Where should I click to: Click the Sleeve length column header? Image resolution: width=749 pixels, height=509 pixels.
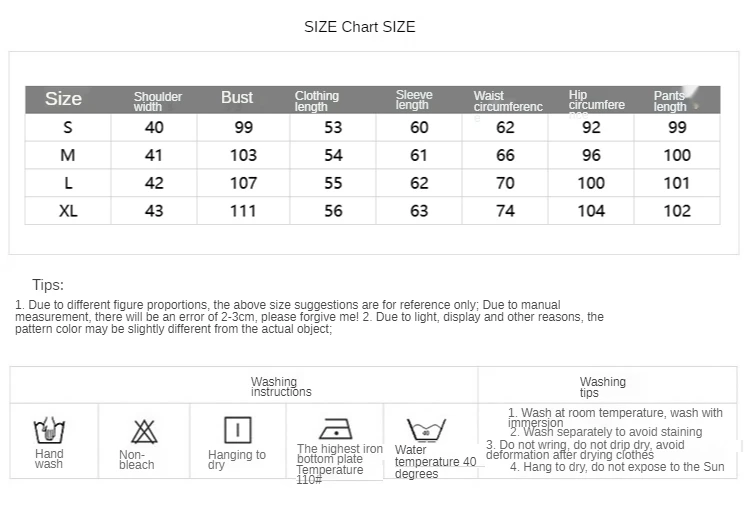tap(414, 100)
